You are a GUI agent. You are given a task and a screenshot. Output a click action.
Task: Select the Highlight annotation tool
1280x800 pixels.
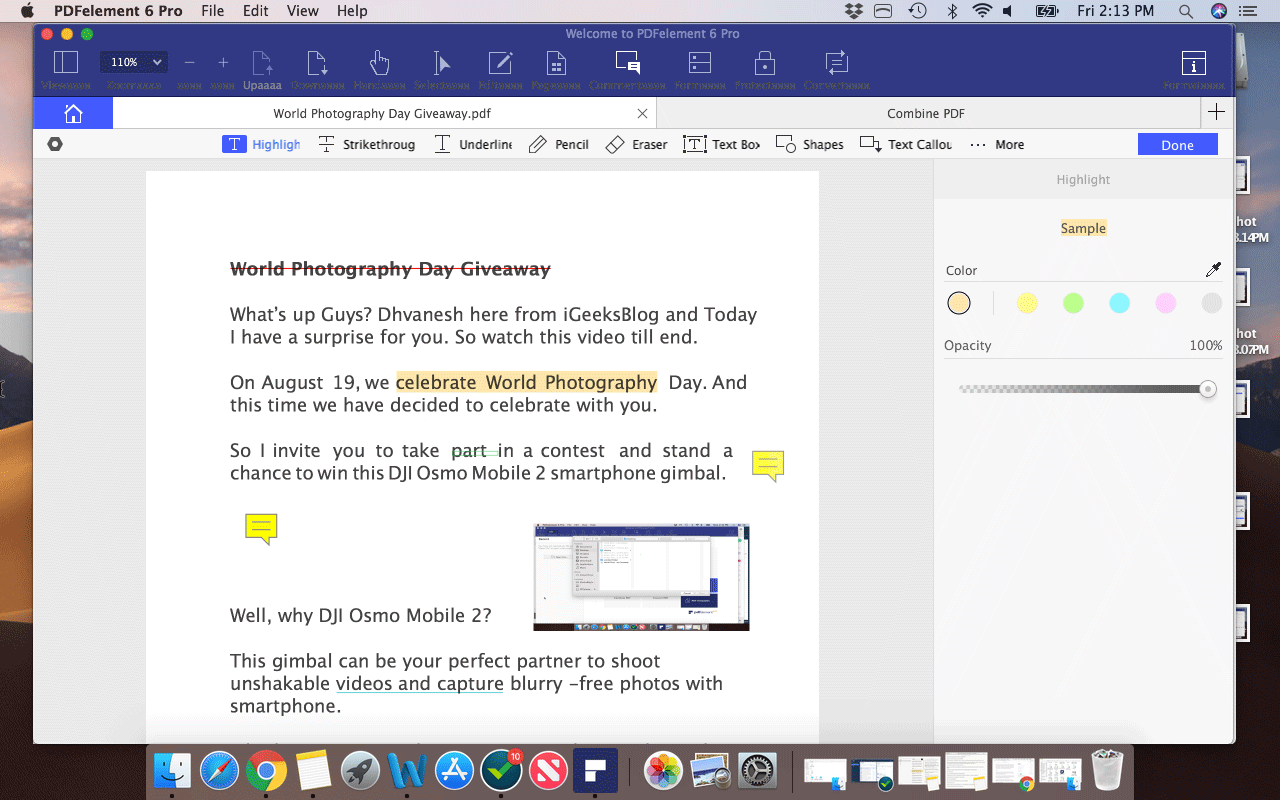tap(261, 144)
